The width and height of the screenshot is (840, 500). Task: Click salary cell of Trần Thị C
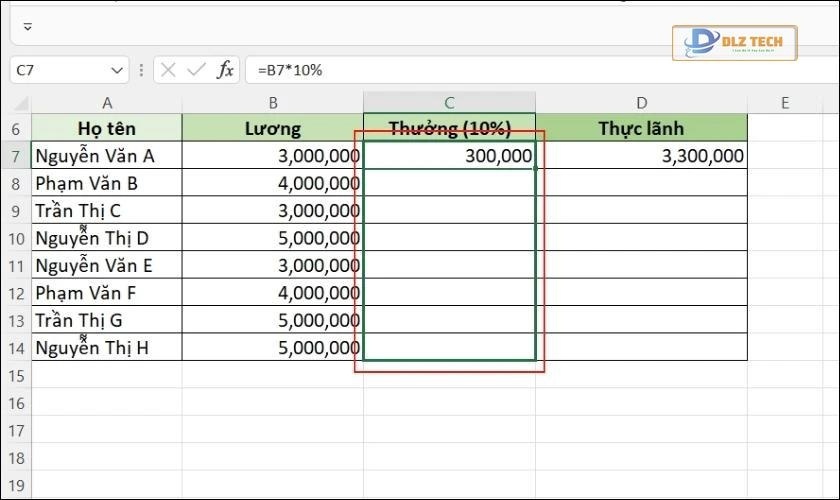click(x=273, y=211)
